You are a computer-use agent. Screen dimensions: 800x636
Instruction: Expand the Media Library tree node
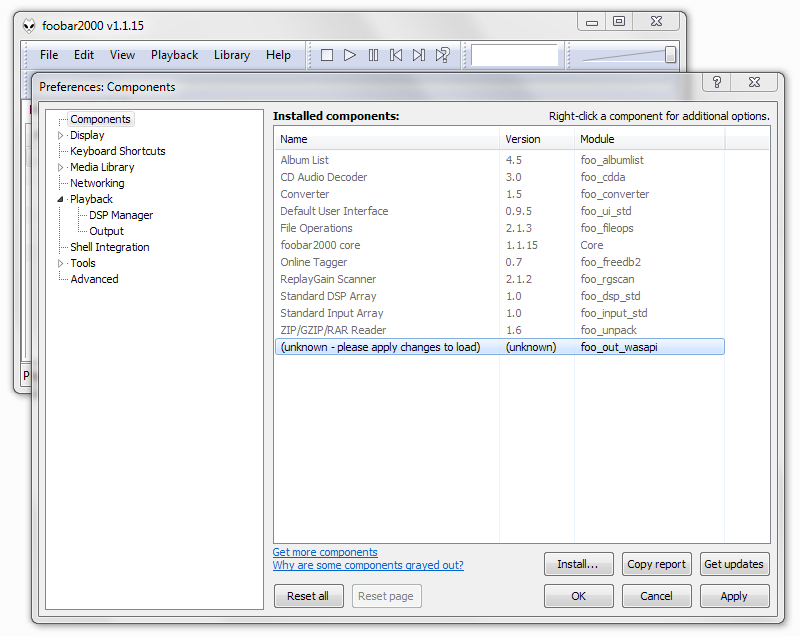pos(60,167)
